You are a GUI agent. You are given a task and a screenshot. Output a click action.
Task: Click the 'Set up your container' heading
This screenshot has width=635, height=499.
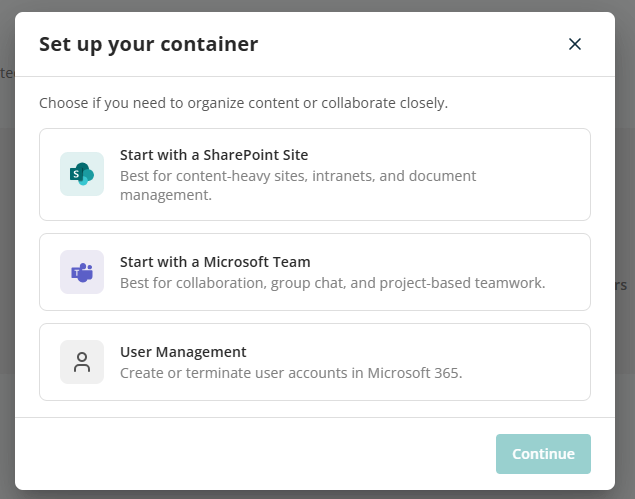click(149, 44)
